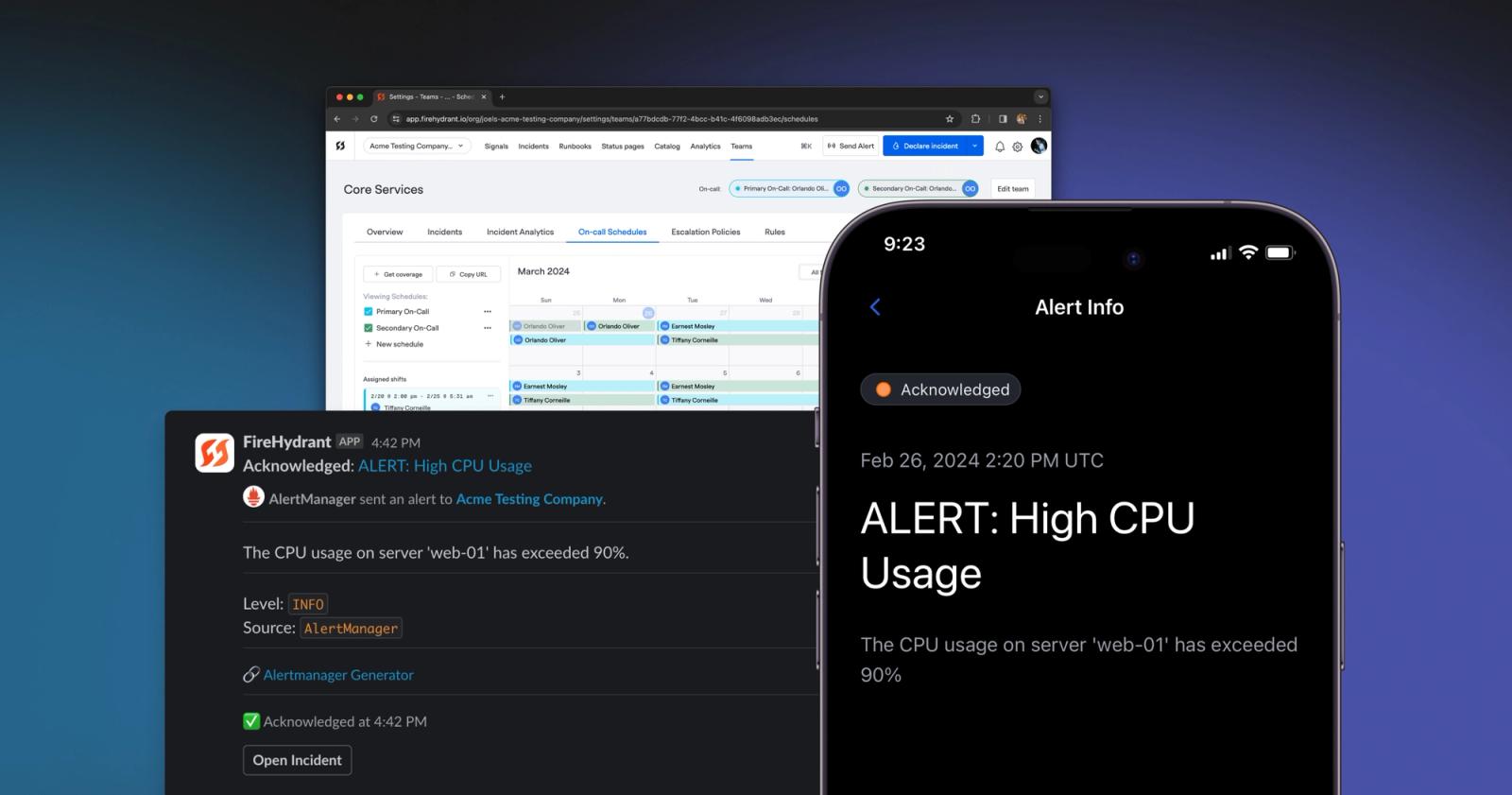The width and height of the screenshot is (1512, 795).
Task: Click the browser extensions puzzle icon
Action: (x=975, y=119)
